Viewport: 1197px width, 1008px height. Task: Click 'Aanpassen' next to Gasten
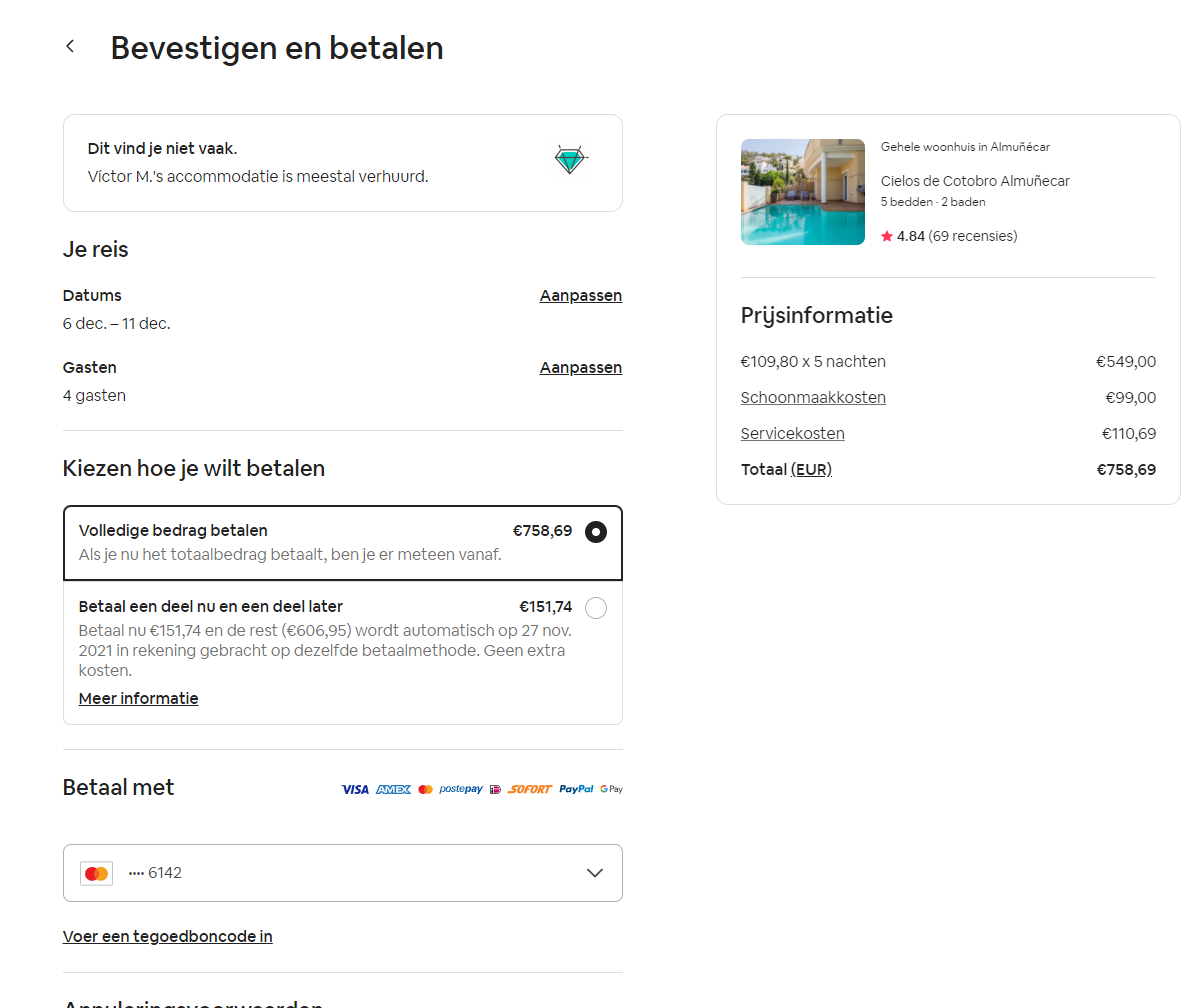coord(580,368)
